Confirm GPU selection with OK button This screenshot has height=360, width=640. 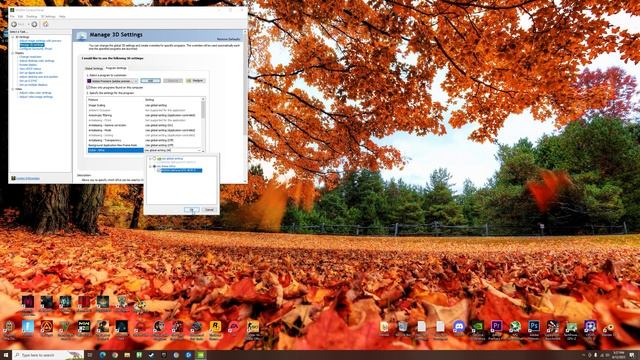click(x=191, y=209)
